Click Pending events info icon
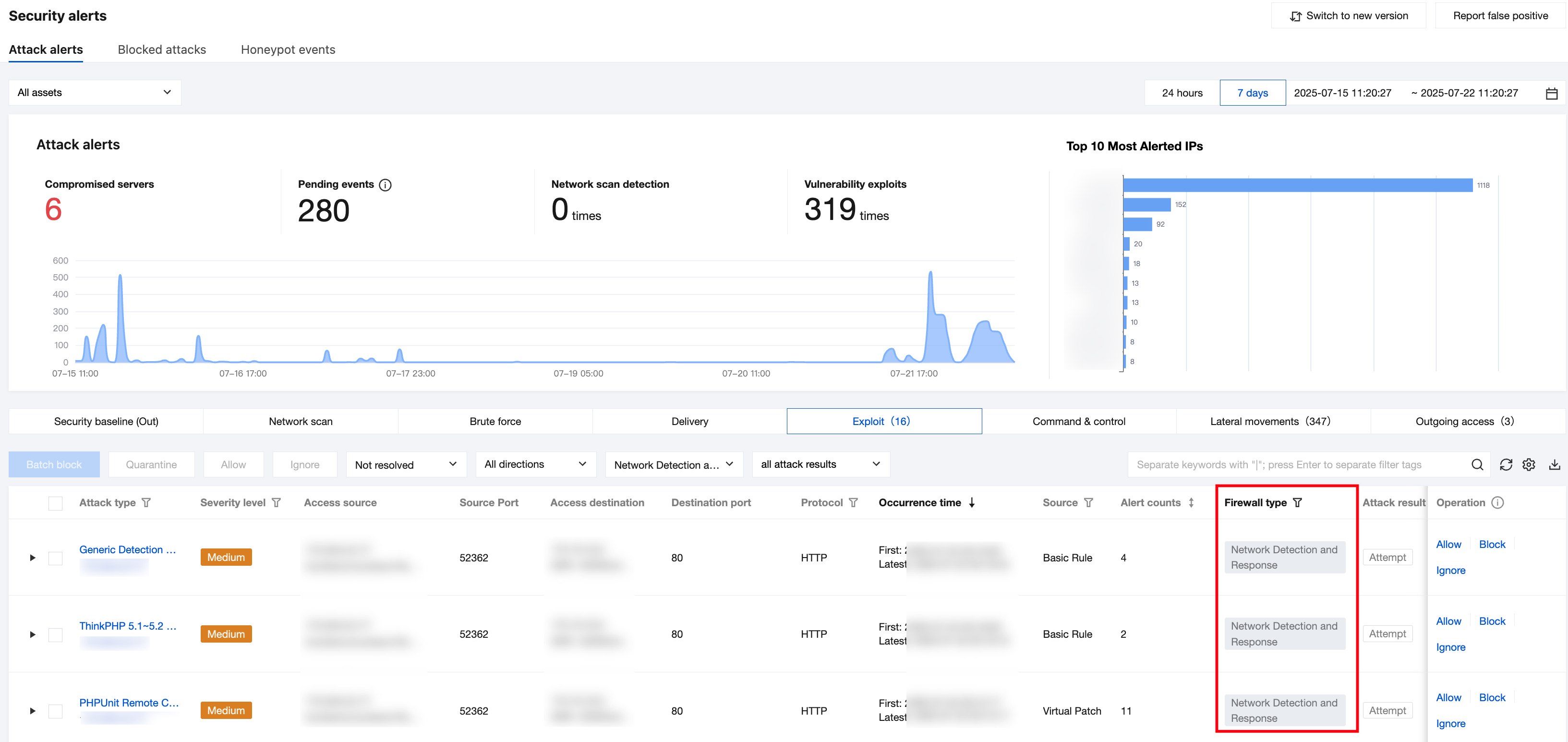 (386, 184)
